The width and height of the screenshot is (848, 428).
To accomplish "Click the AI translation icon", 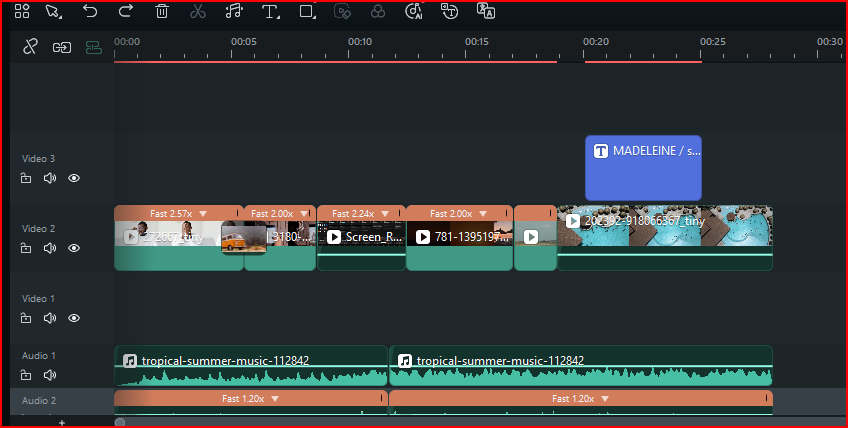I will pyautogui.click(x=486, y=11).
